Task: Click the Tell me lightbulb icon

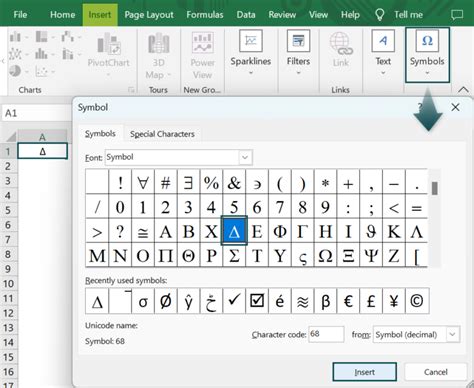Action: pos(380,15)
